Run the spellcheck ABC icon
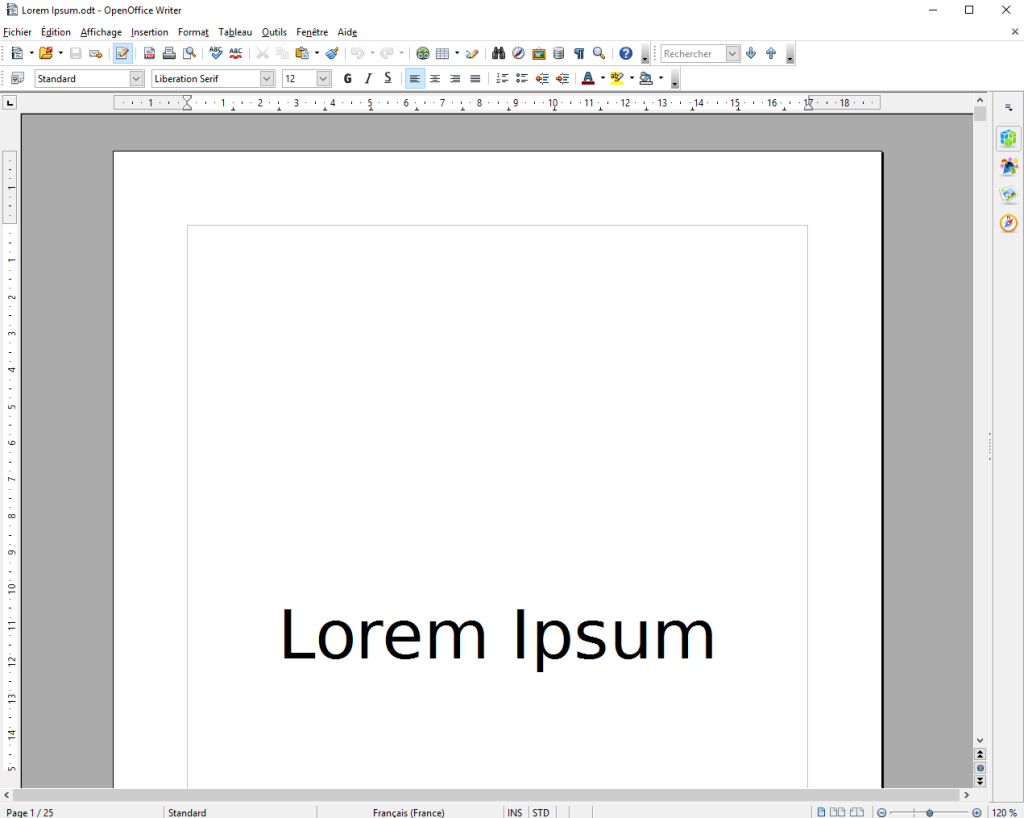Screen dimensions: 1024x818 (x=215, y=54)
